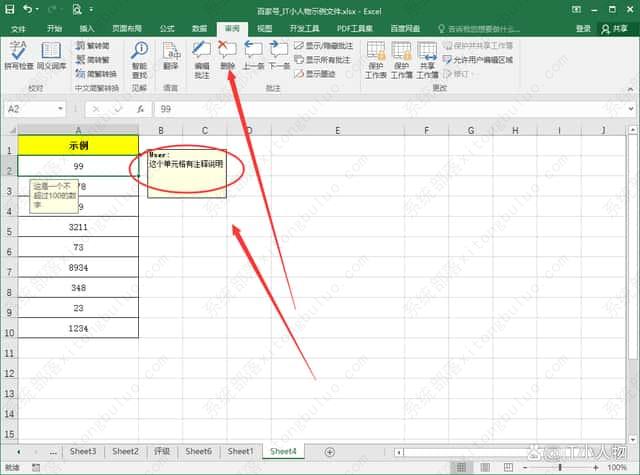Viewport: 640px width, 475px height.
Task: Click the Smart Lookup (智能查找) icon
Action: (x=139, y=54)
